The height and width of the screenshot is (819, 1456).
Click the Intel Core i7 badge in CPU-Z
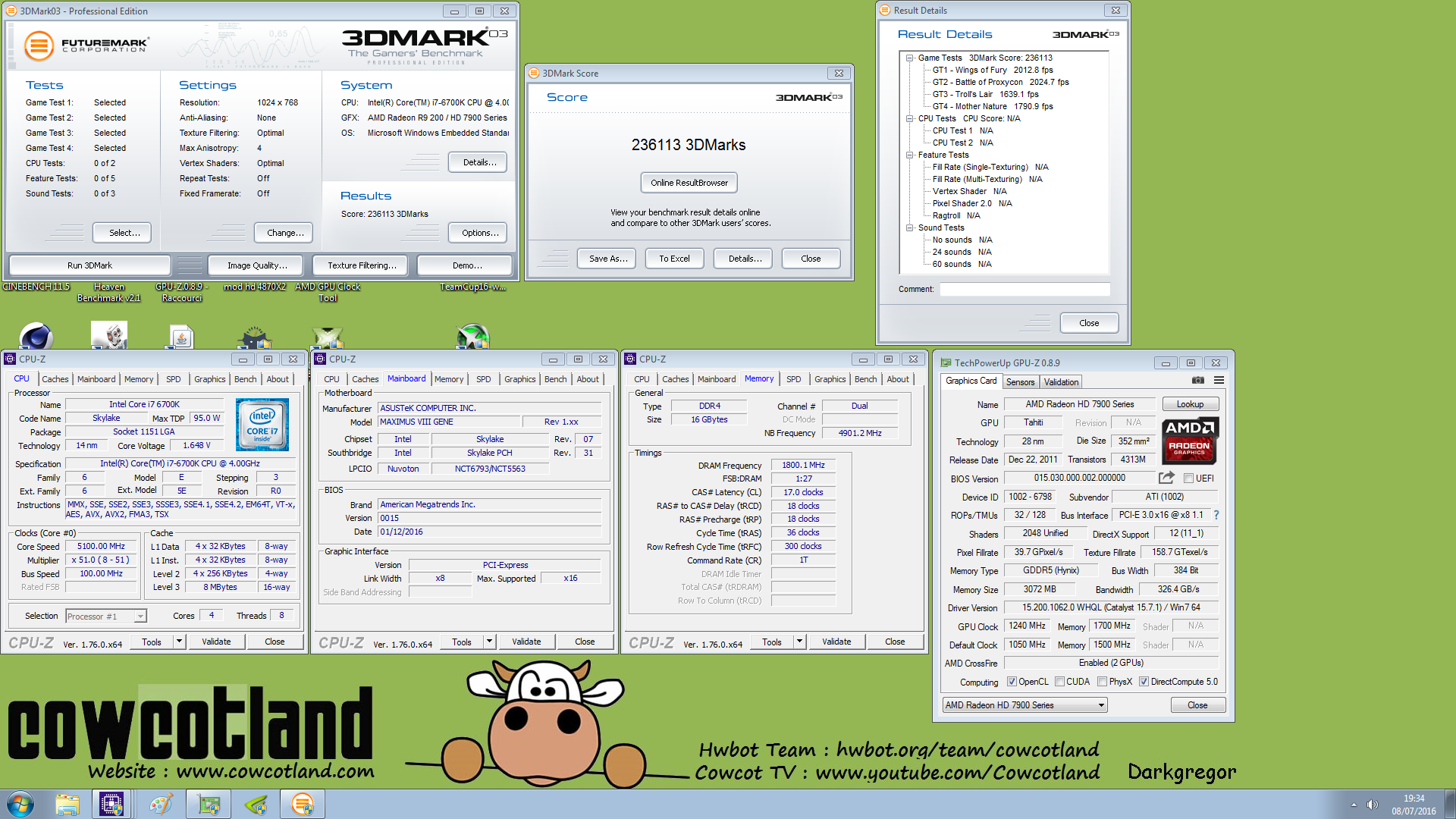pos(262,425)
